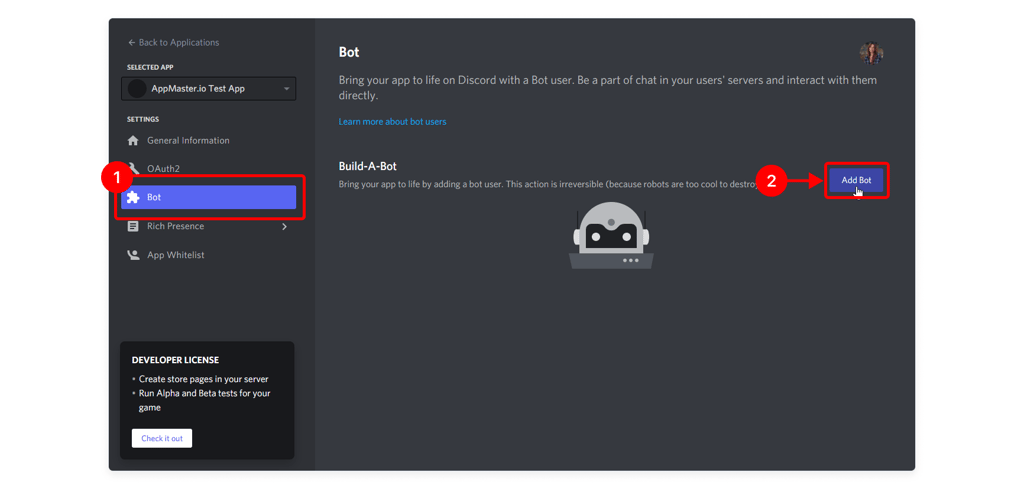Screen dimensions: 1024x489
Task: Select the Bot label in the sidebar
Action: click(154, 198)
